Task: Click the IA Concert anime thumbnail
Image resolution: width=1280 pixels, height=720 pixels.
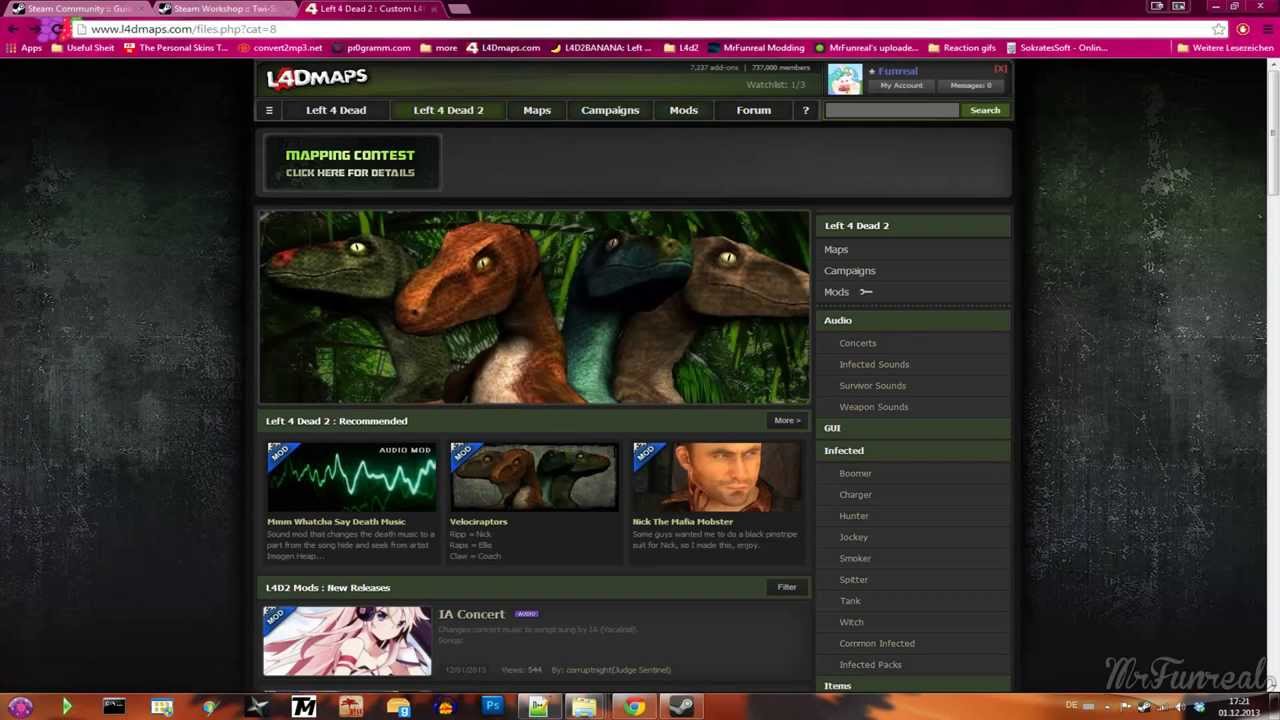Action: click(x=347, y=641)
